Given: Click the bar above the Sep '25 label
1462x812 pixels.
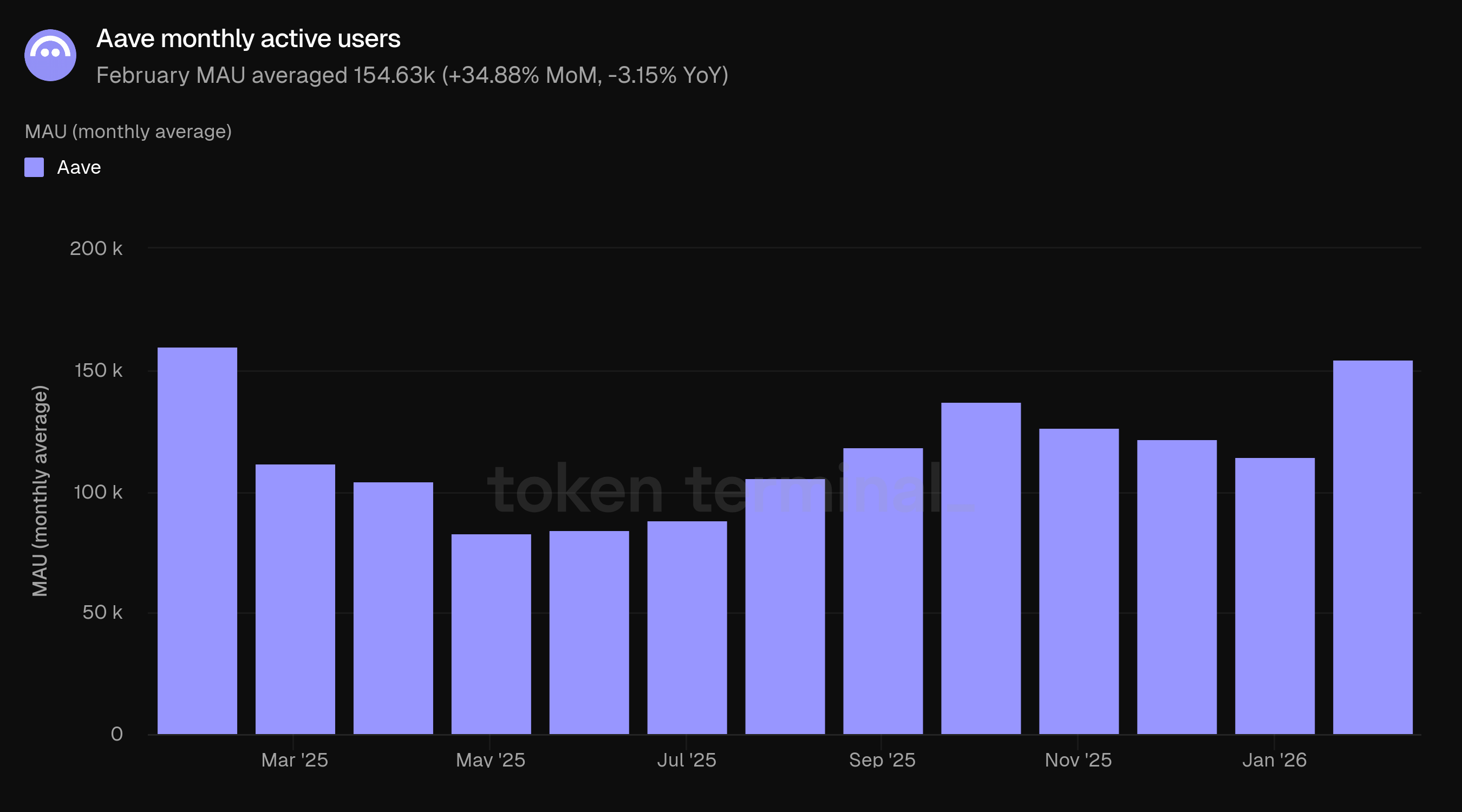Looking at the screenshot, I should (883, 591).
